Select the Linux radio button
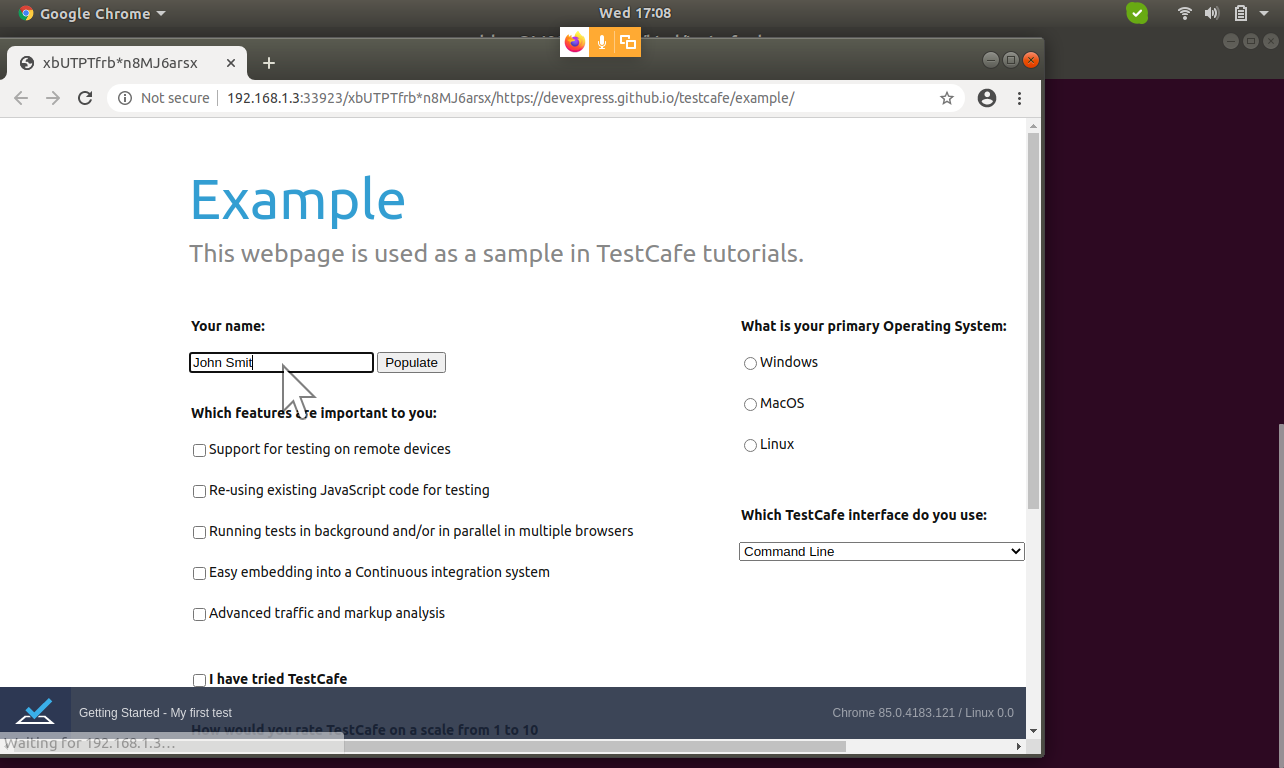The height and width of the screenshot is (768, 1284). [x=750, y=445]
